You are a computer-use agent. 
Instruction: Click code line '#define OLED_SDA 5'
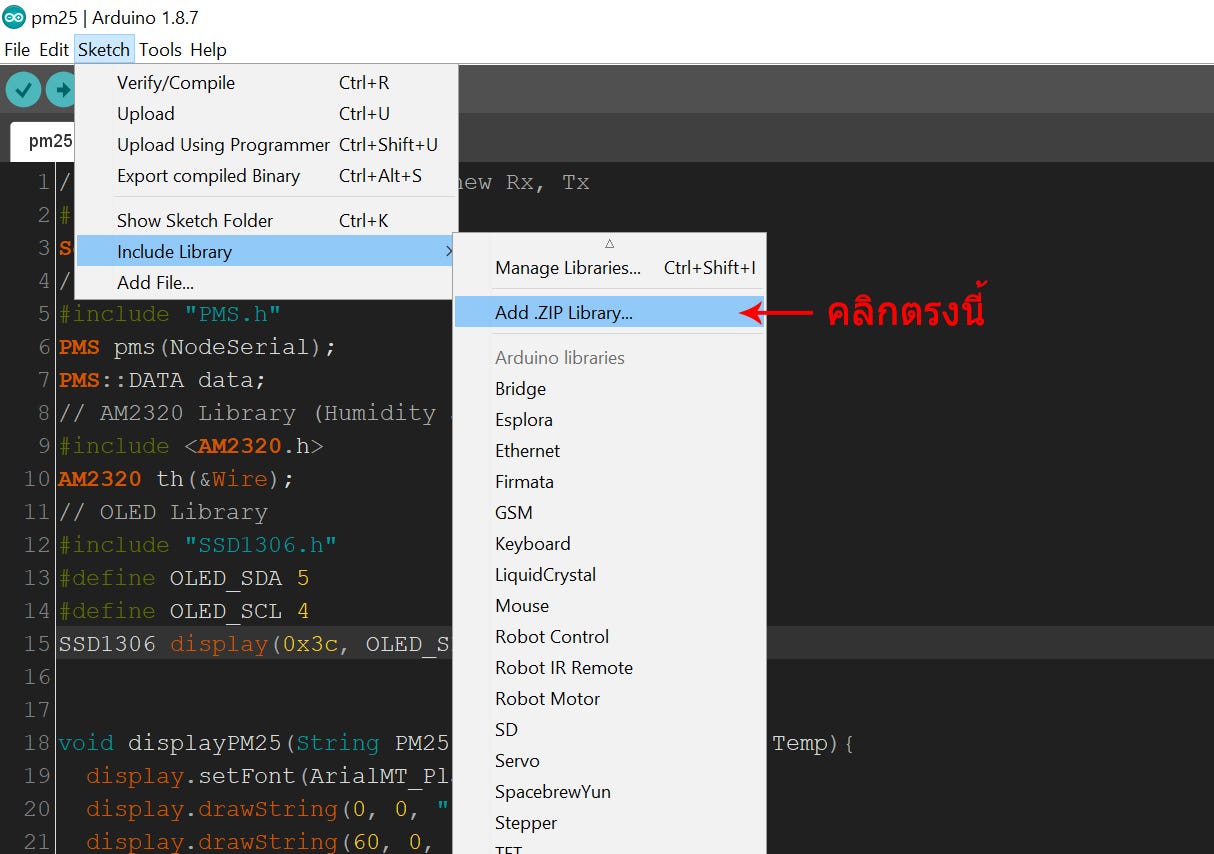click(x=184, y=578)
